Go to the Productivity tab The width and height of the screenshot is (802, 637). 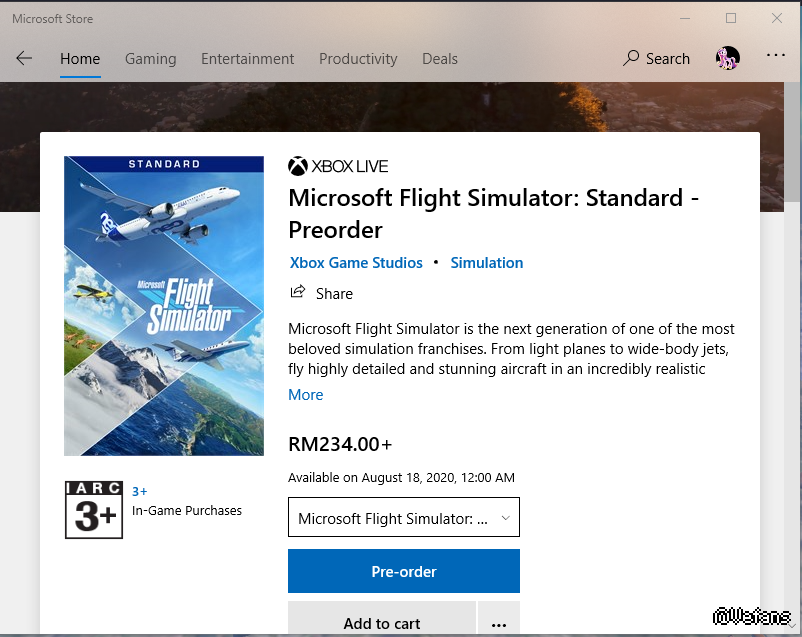point(358,59)
